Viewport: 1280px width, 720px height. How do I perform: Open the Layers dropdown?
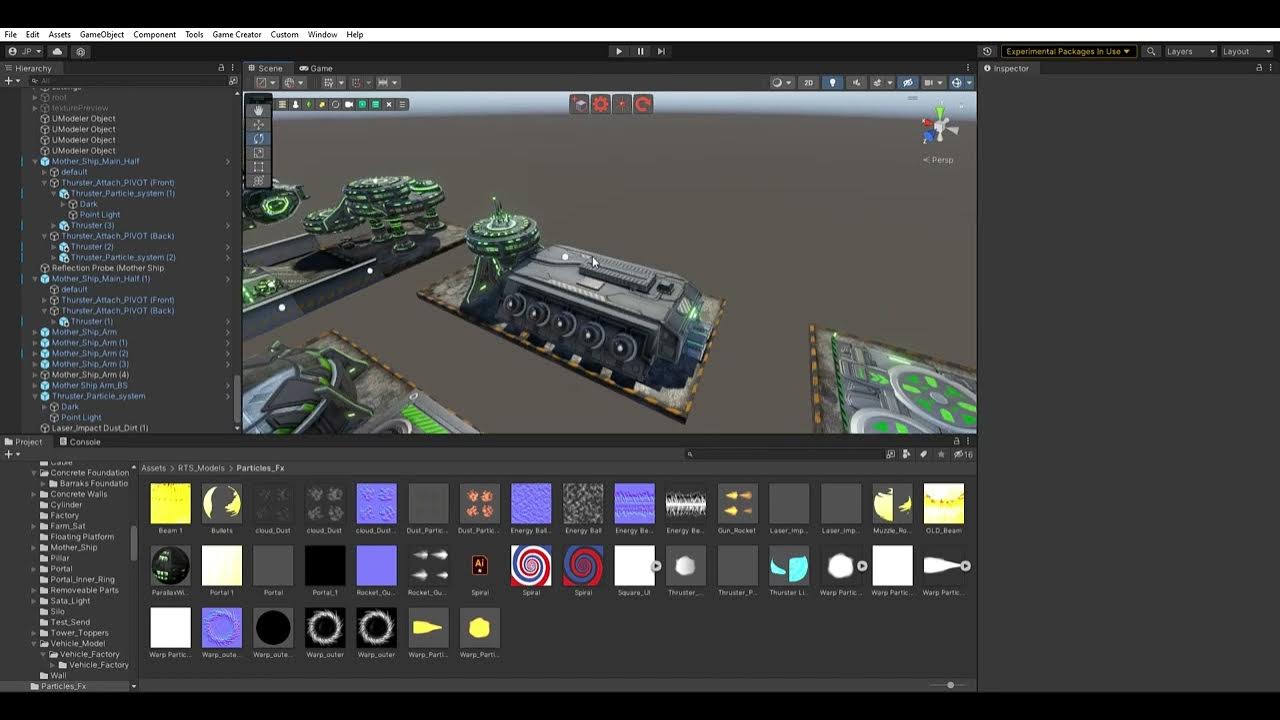(x=1190, y=51)
